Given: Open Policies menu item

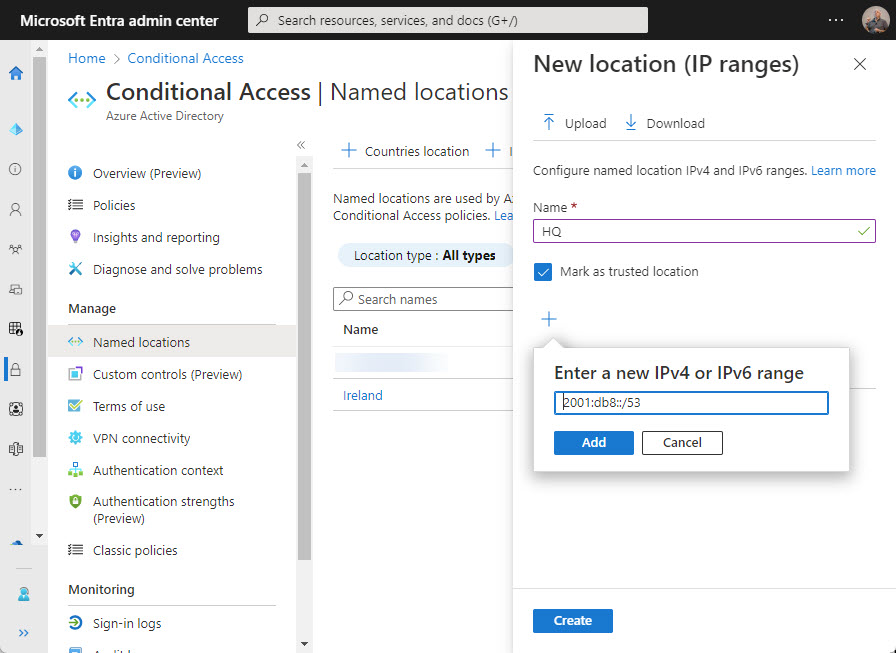Looking at the screenshot, I should coord(171,205).
